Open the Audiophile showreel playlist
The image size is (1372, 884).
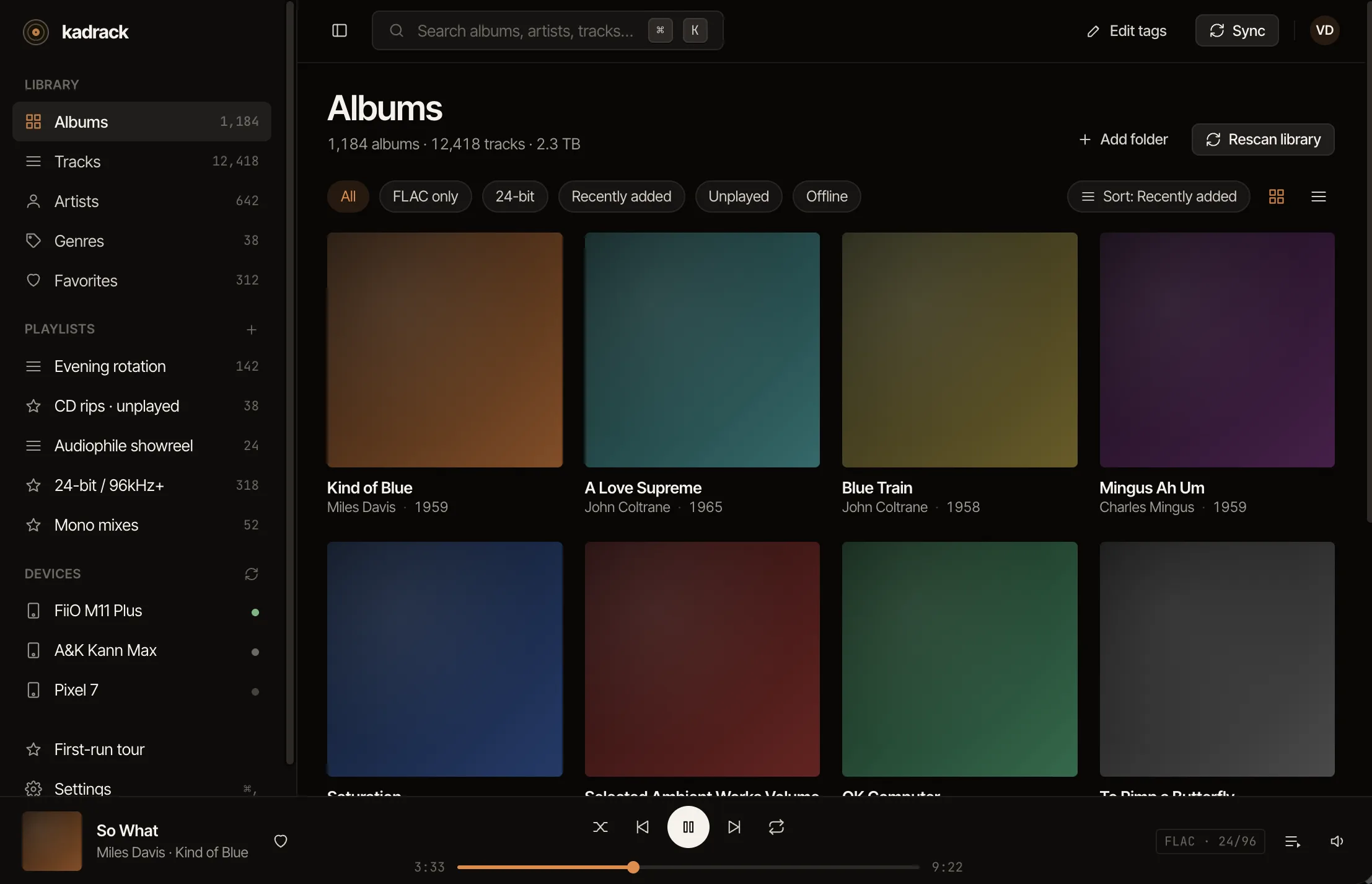coord(142,445)
